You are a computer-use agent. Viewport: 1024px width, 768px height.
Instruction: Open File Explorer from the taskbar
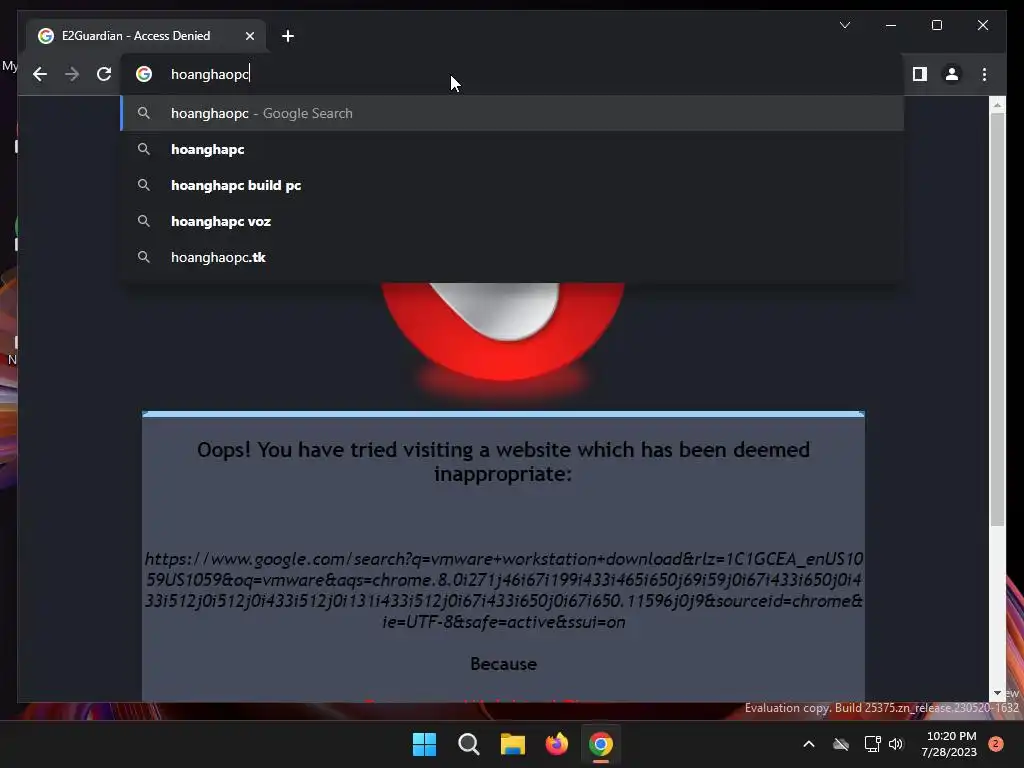coord(513,744)
